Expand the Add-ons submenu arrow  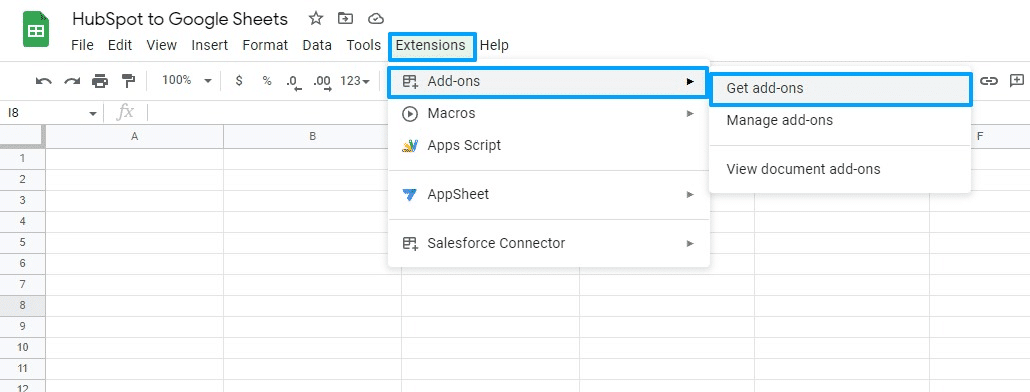point(690,81)
